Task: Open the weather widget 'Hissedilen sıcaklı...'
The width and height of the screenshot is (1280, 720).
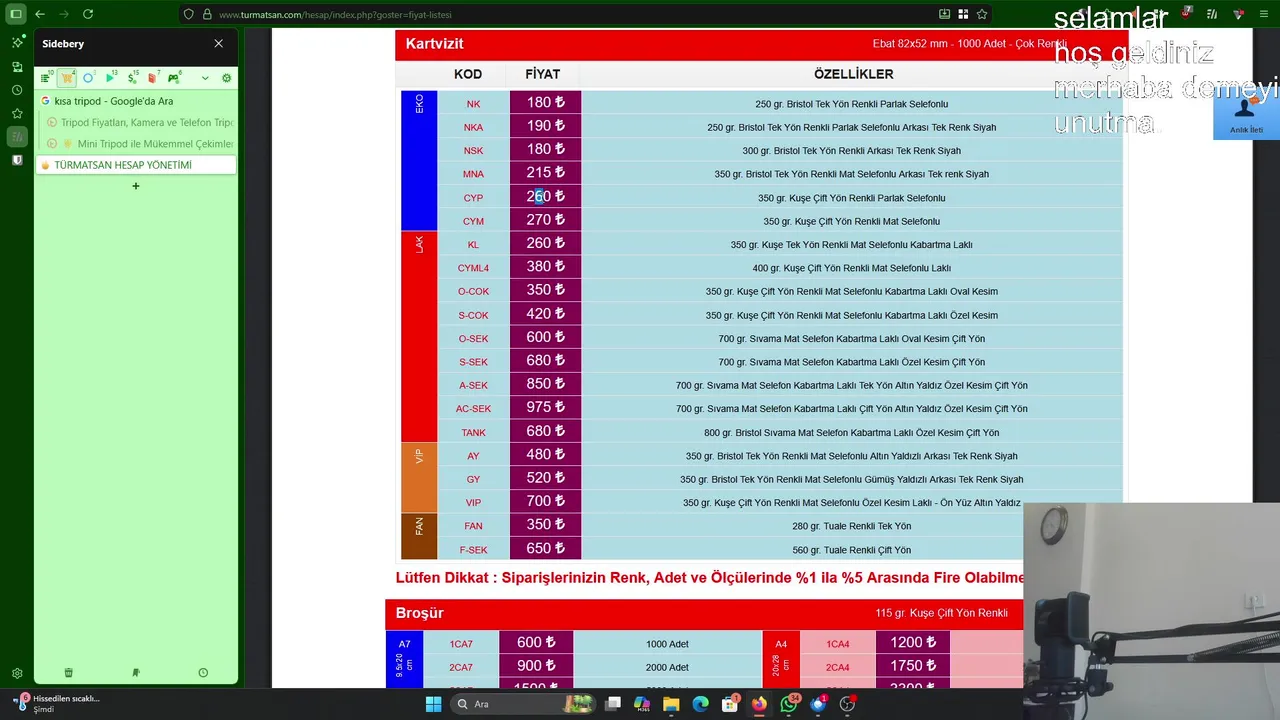Action: pos(57,704)
